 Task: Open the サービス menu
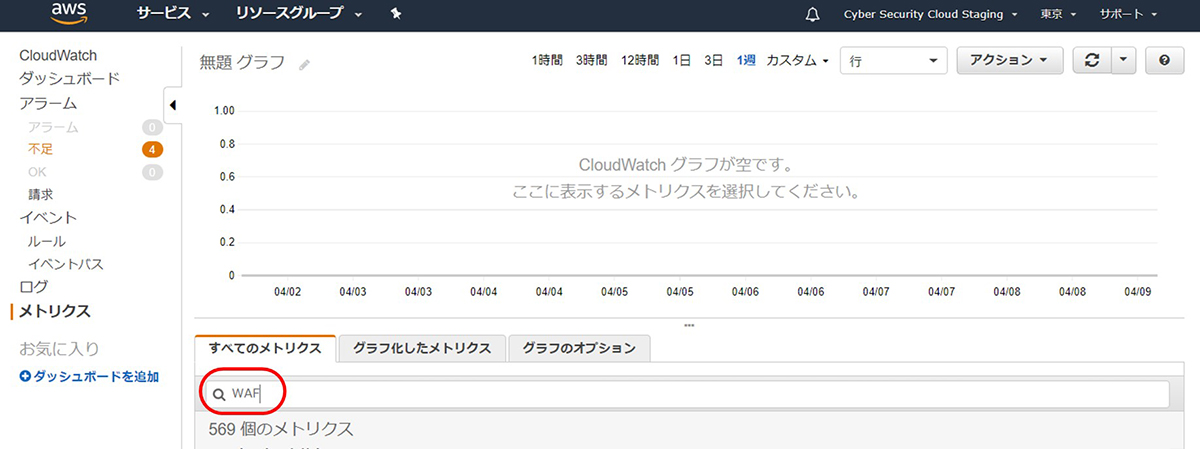172,15
